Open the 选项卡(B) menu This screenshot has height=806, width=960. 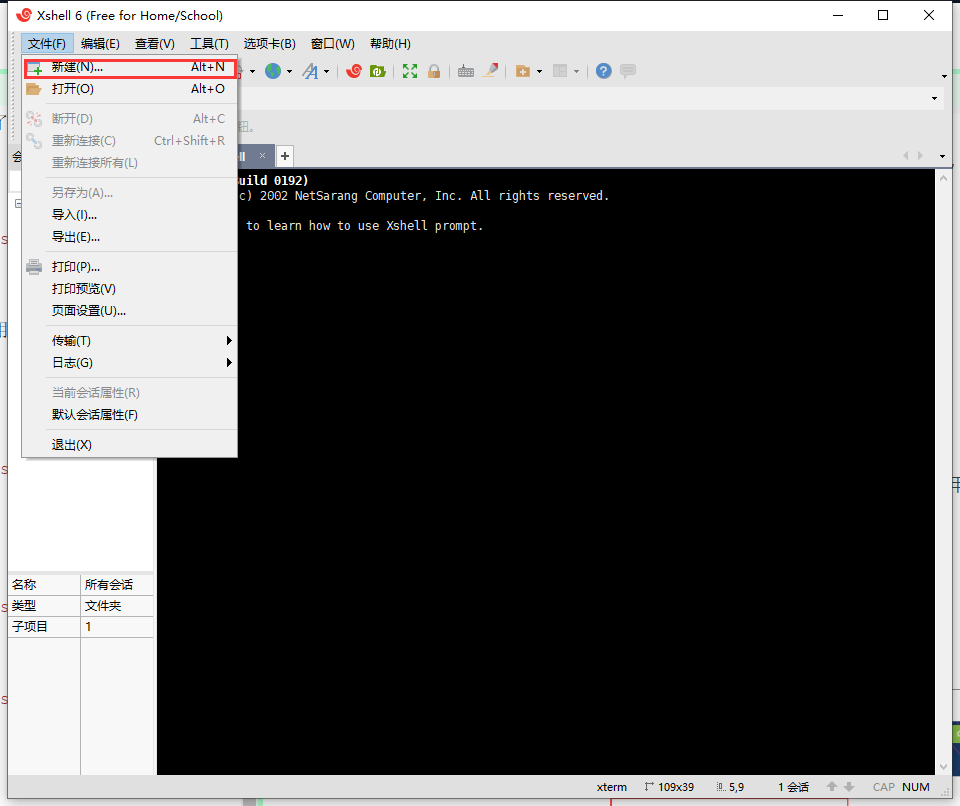click(269, 43)
